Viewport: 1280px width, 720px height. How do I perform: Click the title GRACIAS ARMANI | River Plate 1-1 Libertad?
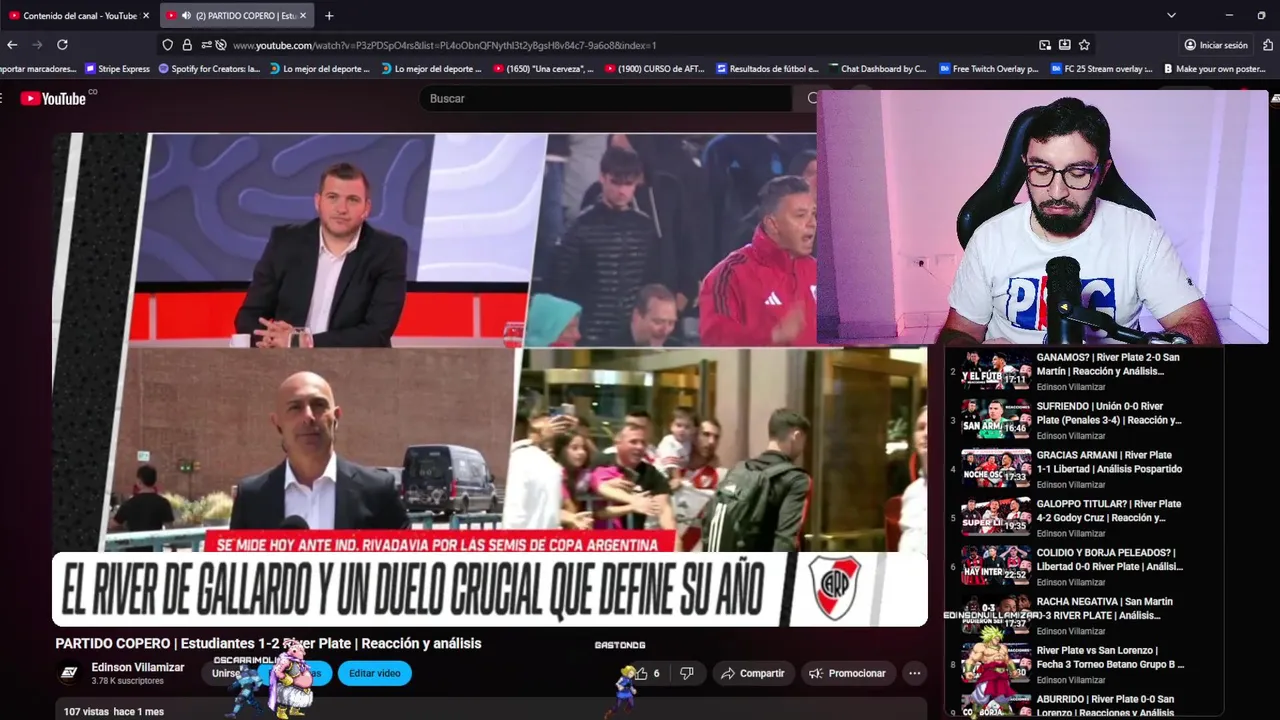click(x=1110, y=462)
